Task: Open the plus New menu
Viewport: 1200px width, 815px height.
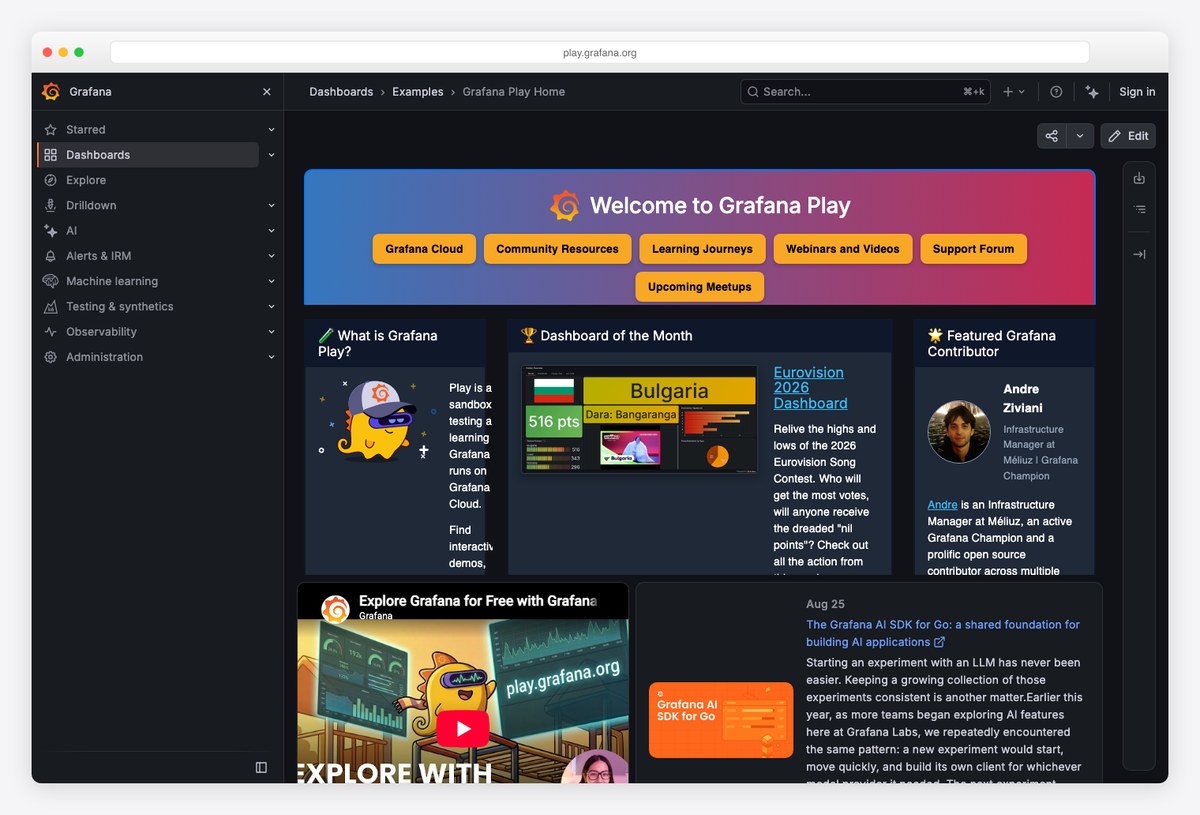Action: 1014,92
